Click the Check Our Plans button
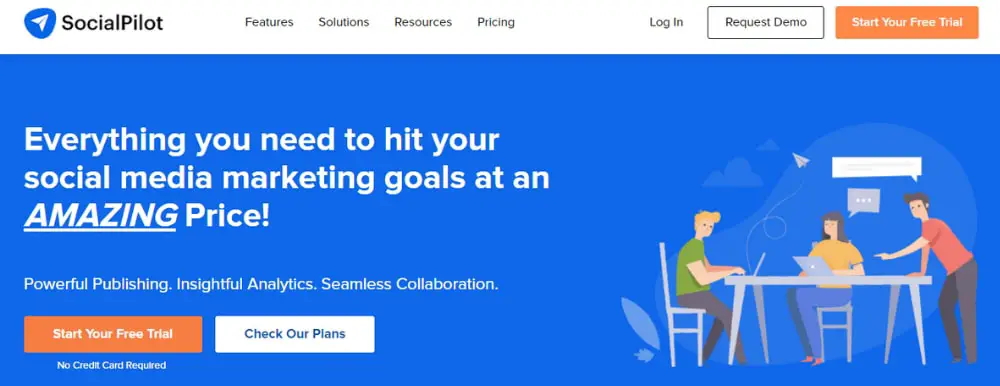Image resolution: width=1000 pixels, height=386 pixels. tap(295, 334)
